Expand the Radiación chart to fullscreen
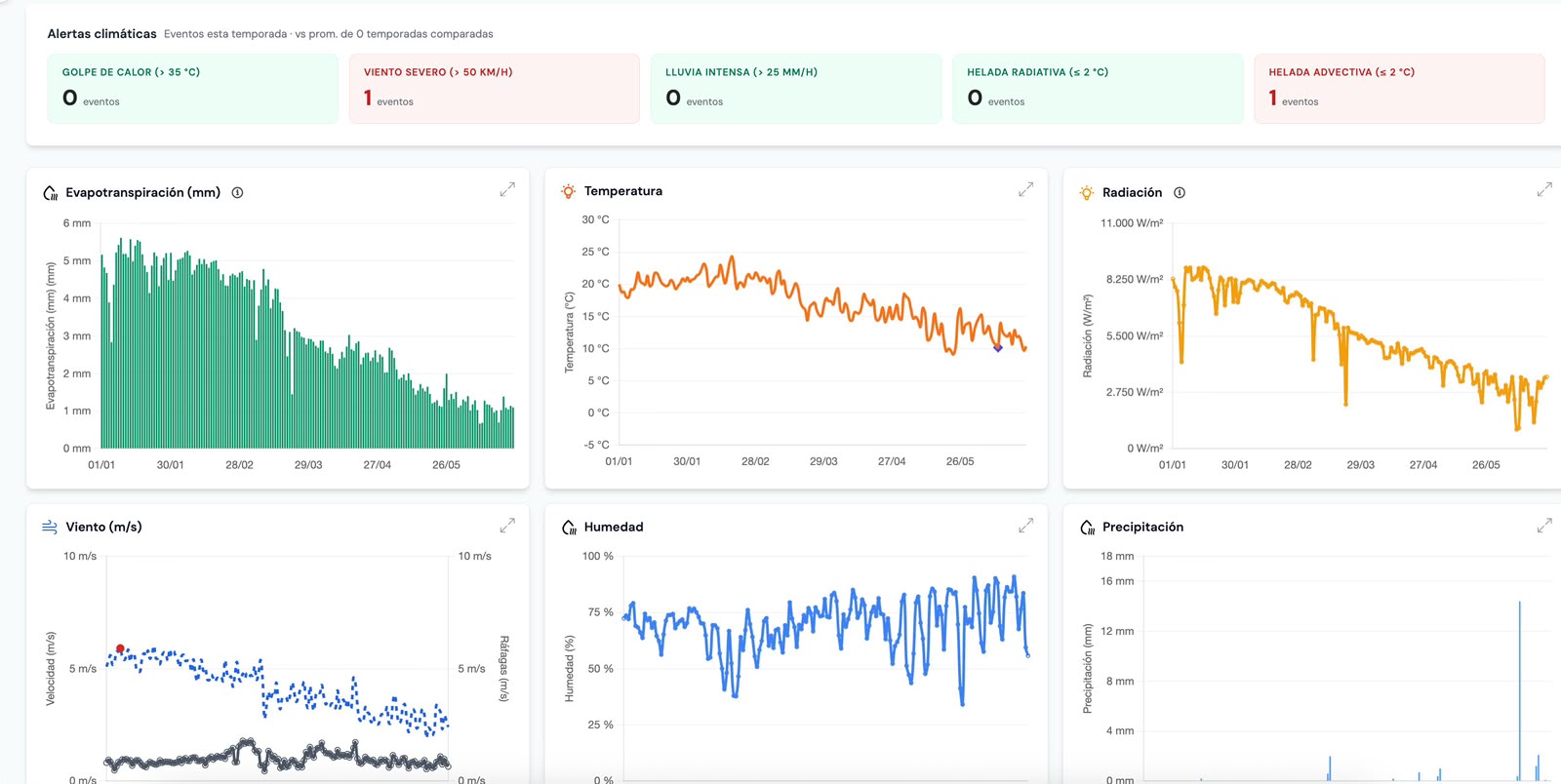This screenshot has width=1561, height=784. pyautogui.click(x=1544, y=190)
